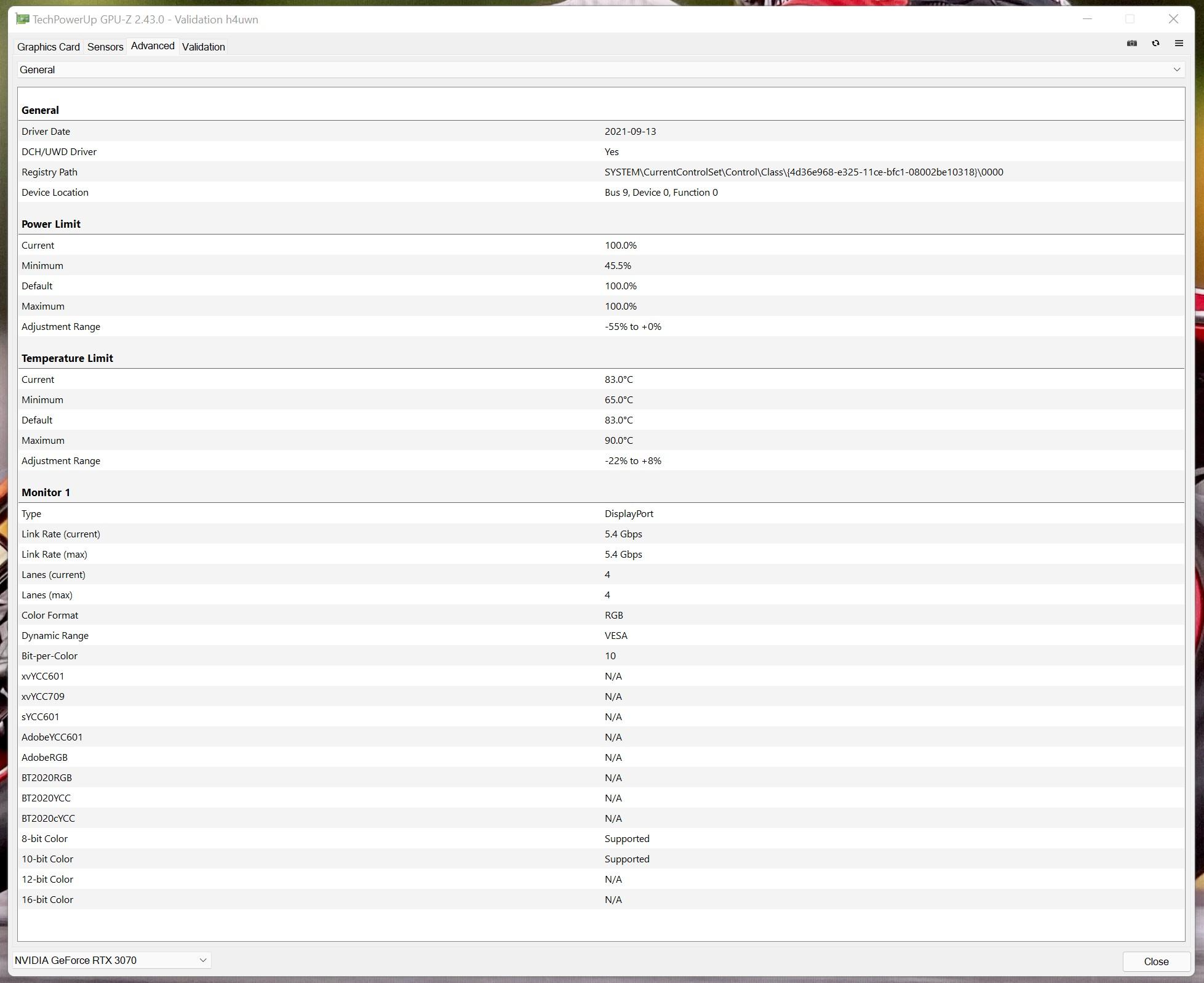Select the Driver Date value 2021-09-13
1204x983 pixels.
(x=630, y=131)
